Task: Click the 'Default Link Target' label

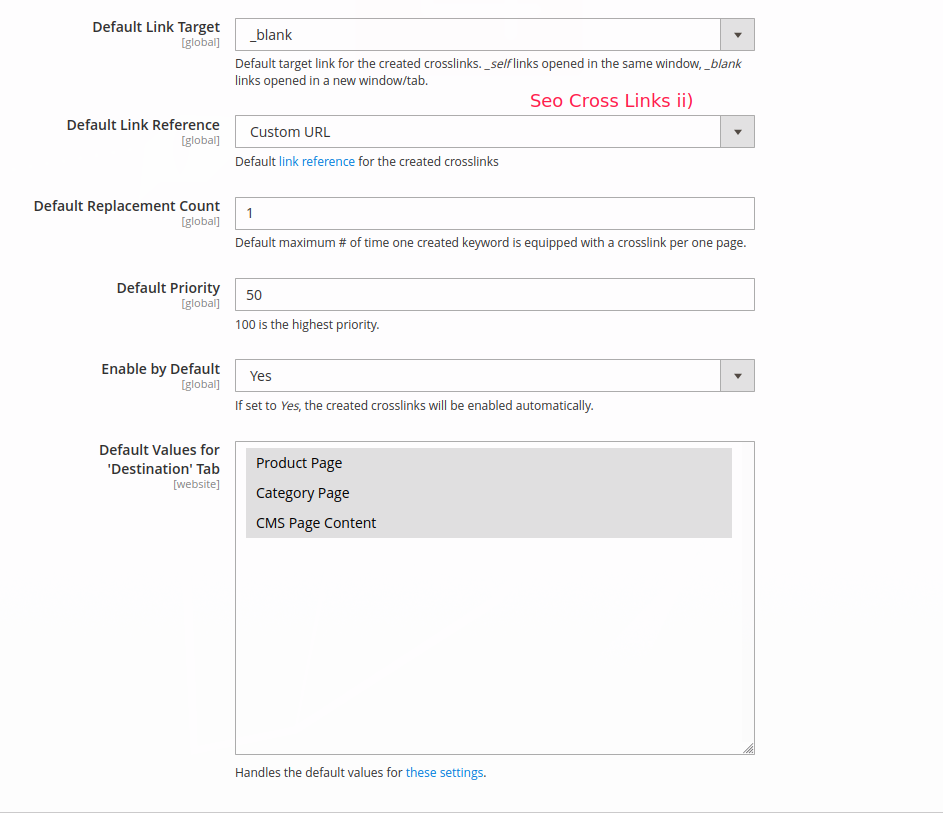Action: 156,27
